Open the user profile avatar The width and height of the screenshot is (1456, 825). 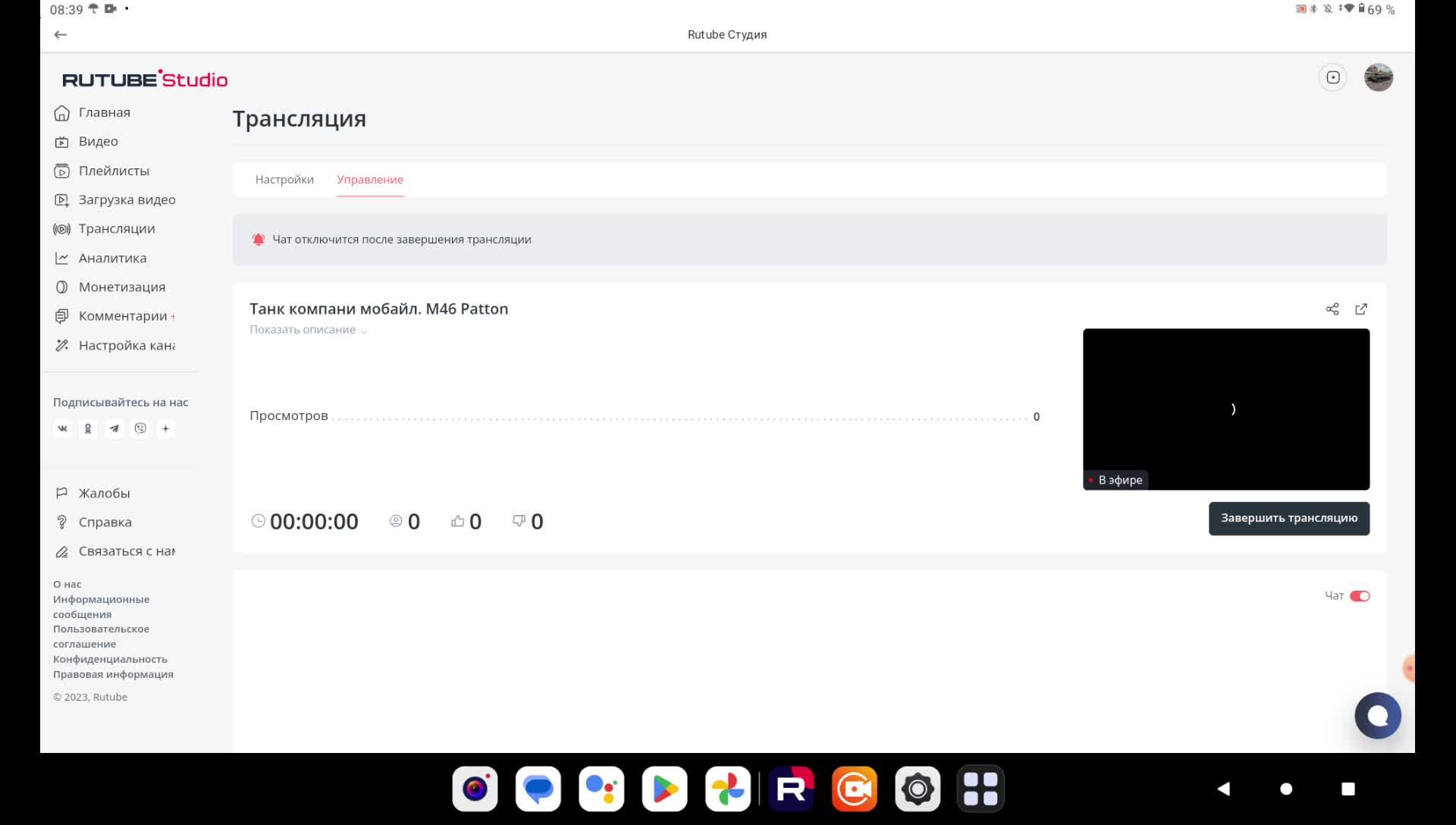coord(1378,77)
